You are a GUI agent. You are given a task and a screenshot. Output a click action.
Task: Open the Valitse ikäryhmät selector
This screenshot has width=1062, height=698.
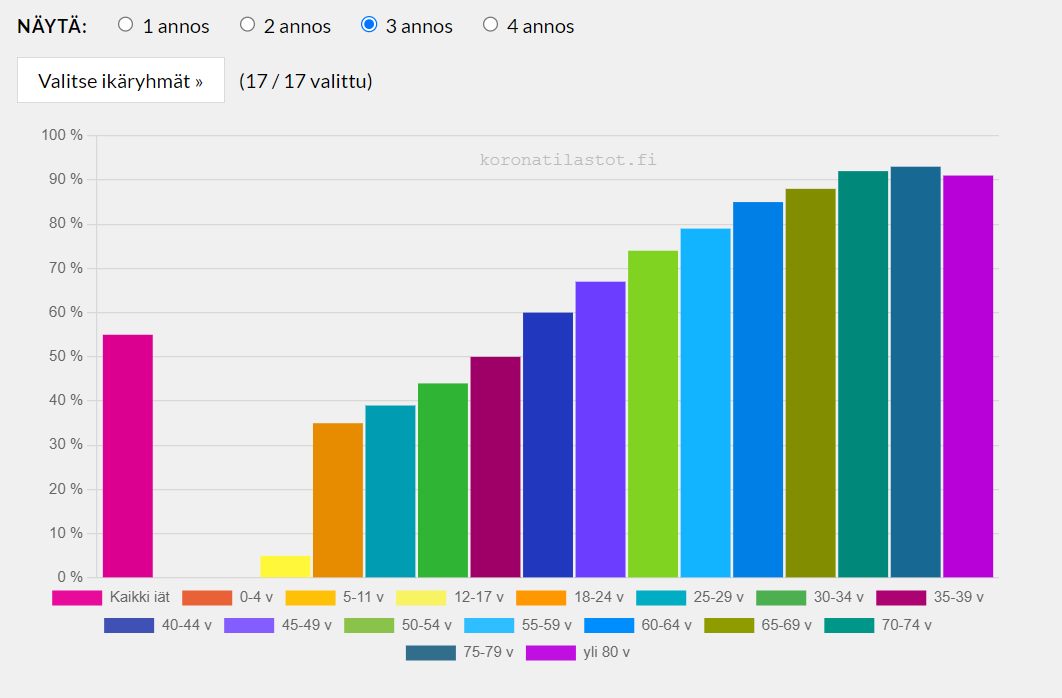coord(121,81)
